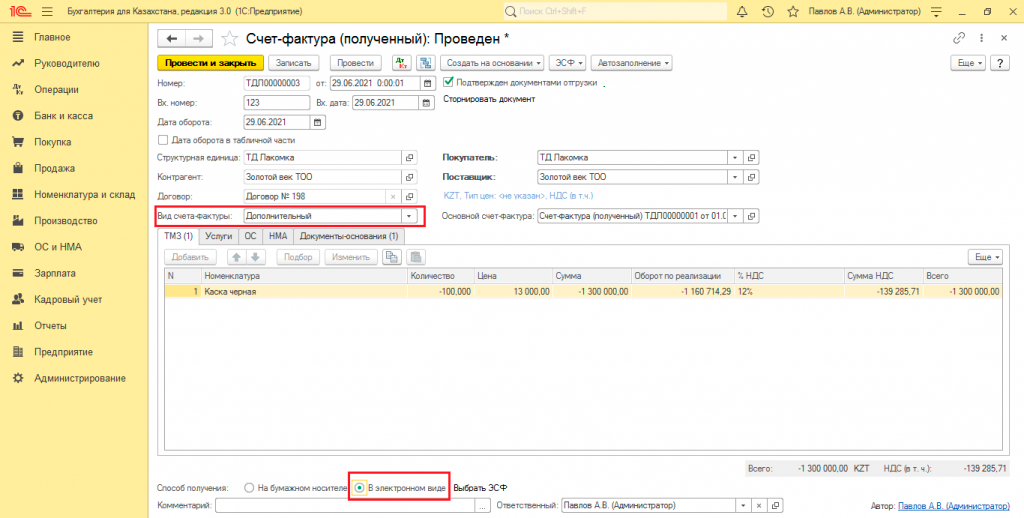This screenshot has height=518, width=1024.
Task: Open Ответственный record icon
Action: click(775, 506)
